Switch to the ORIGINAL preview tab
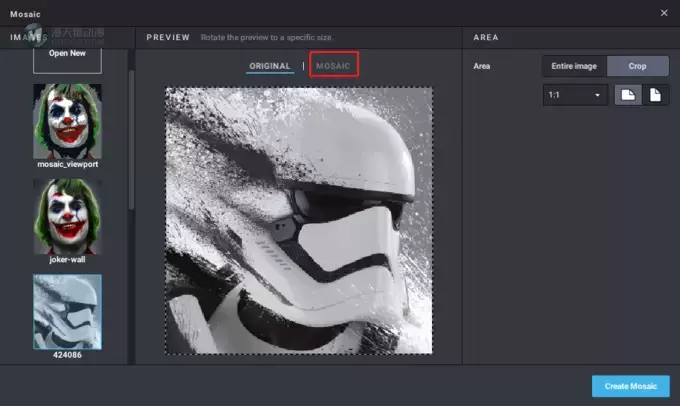Viewport: 680px width, 406px height. click(x=270, y=66)
